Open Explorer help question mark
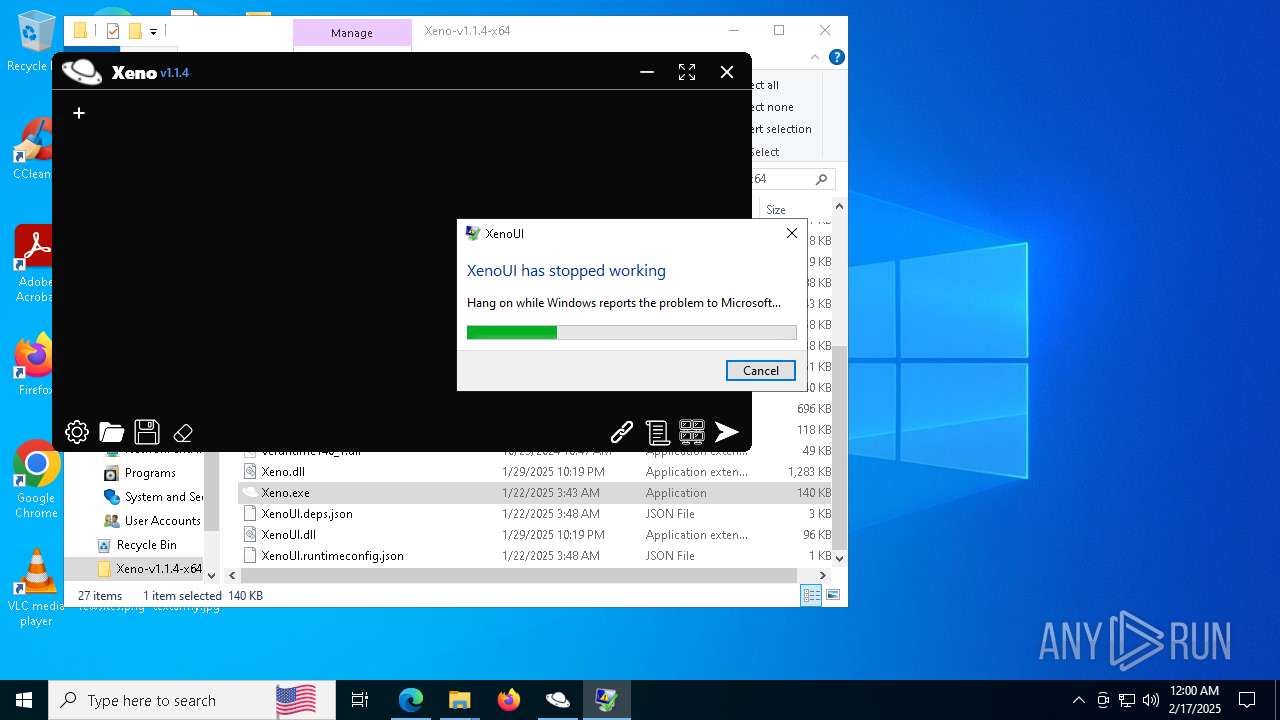The image size is (1280, 720). [837, 58]
